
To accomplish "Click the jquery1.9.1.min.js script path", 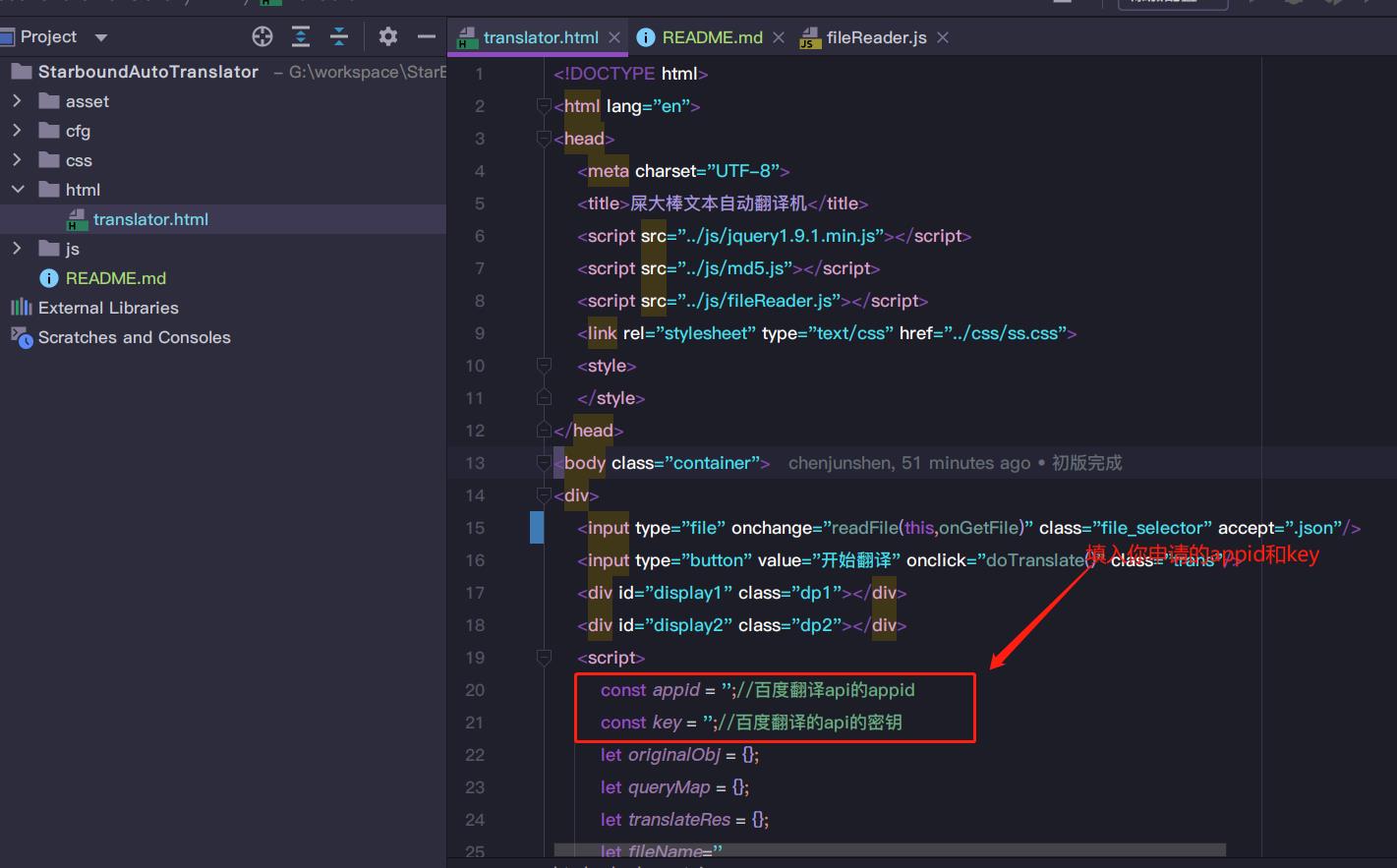I will click(781, 236).
